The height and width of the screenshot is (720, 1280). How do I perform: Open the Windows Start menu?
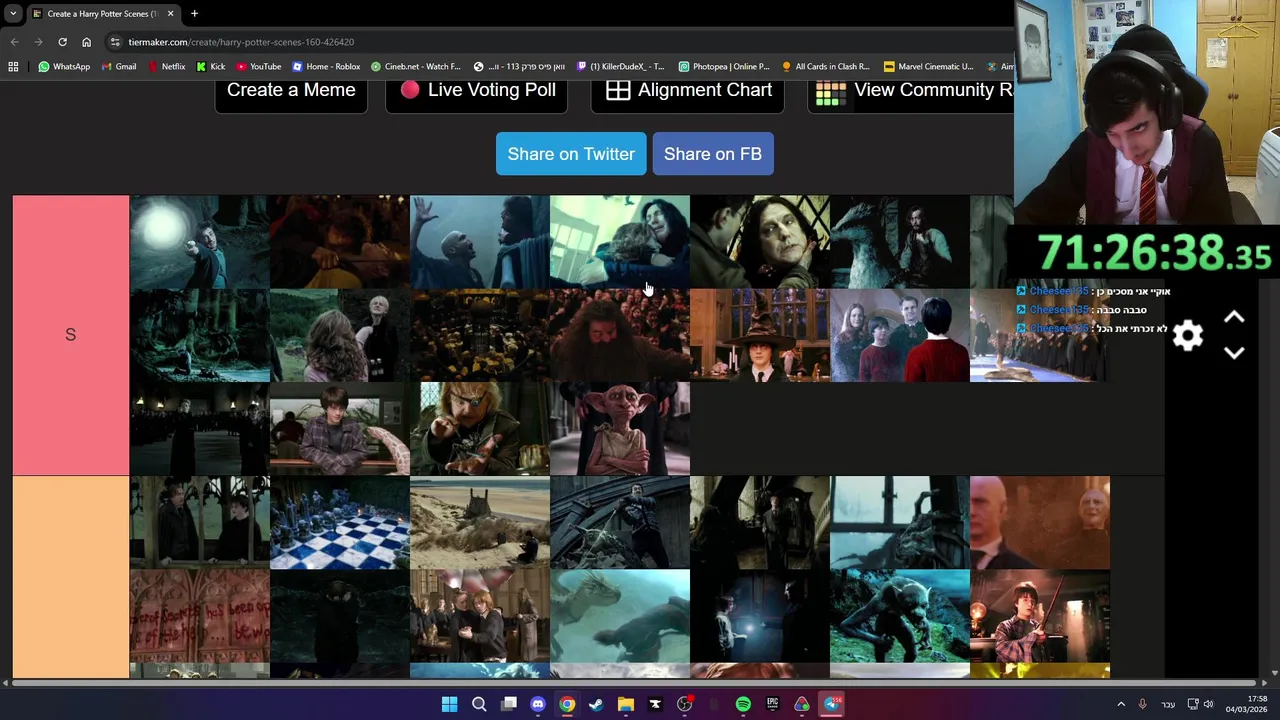coord(450,704)
